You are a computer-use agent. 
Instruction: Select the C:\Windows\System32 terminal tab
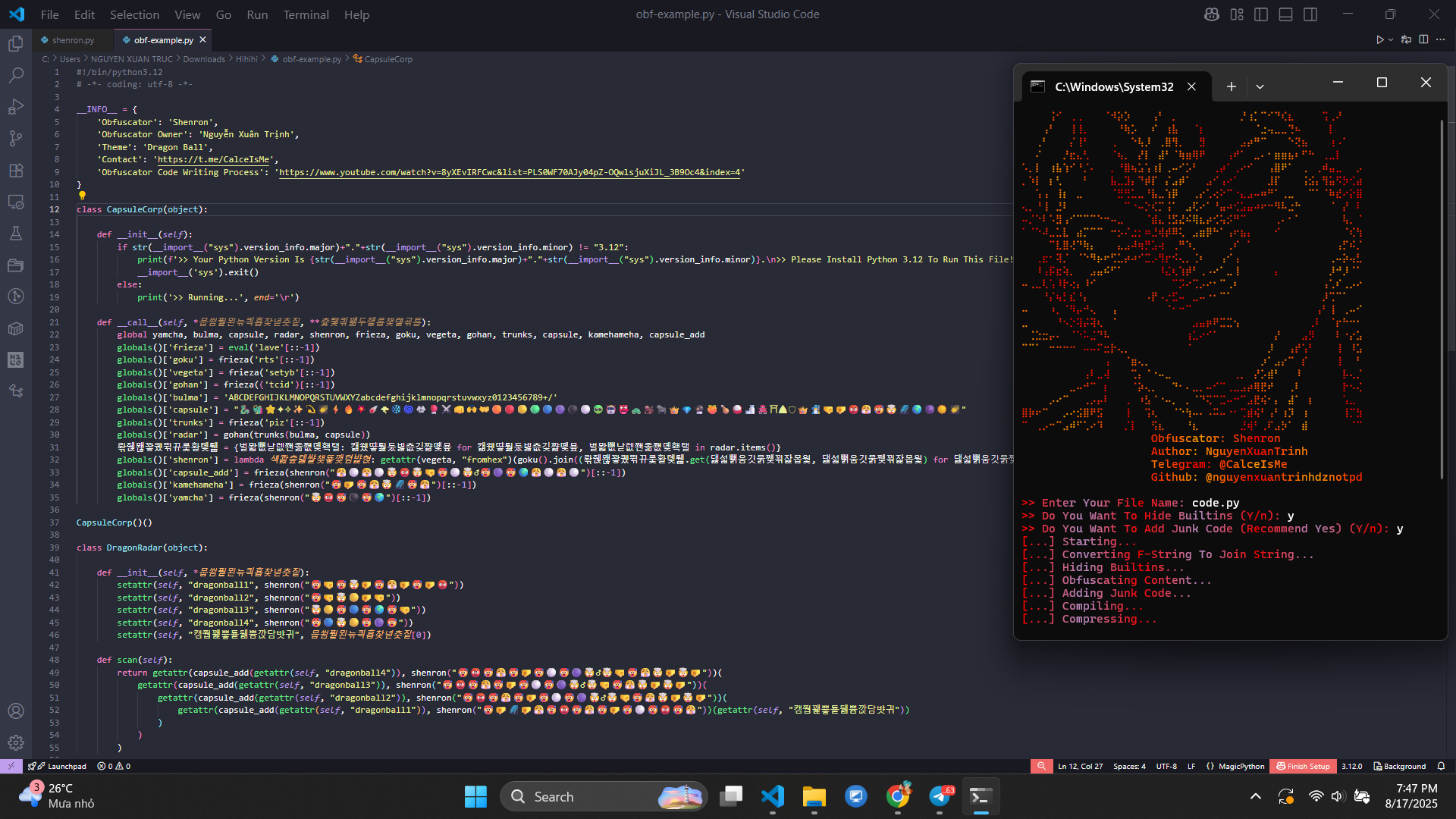tap(1115, 86)
